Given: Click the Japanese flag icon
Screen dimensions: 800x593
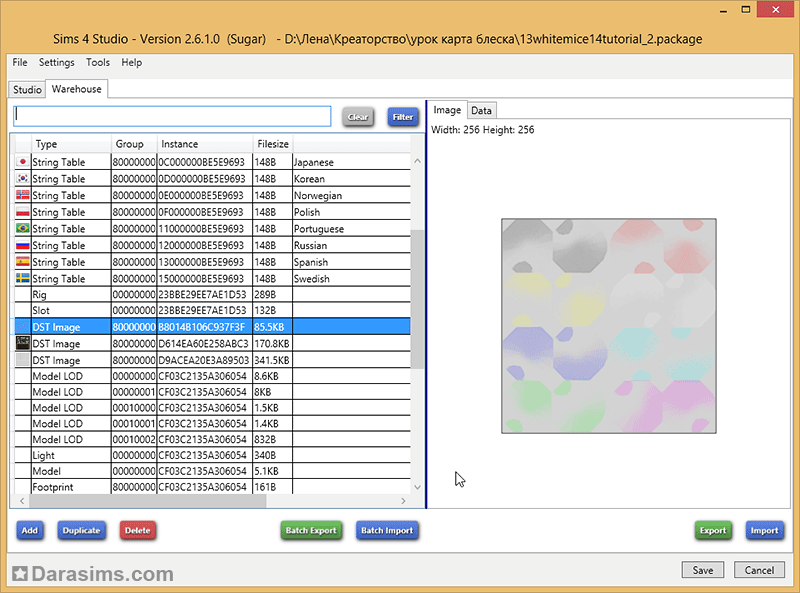Looking at the screenshot, I should pos(22,162).
